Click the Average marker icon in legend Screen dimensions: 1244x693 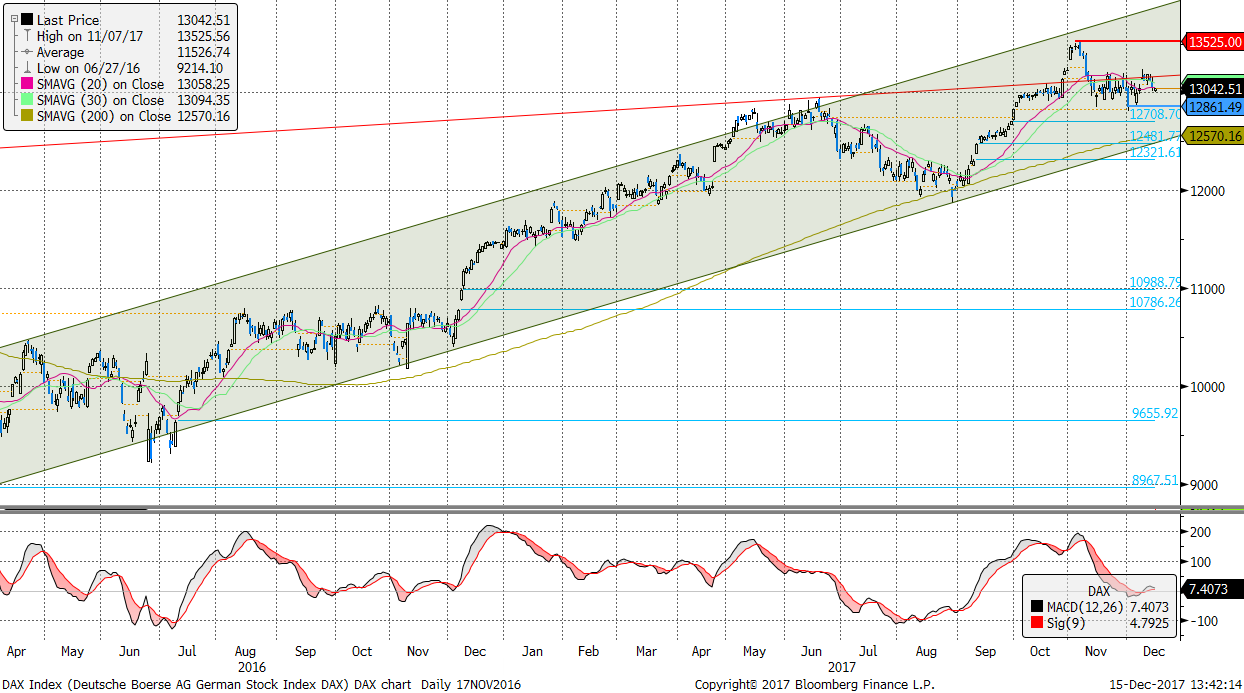[x=26, y=52]
